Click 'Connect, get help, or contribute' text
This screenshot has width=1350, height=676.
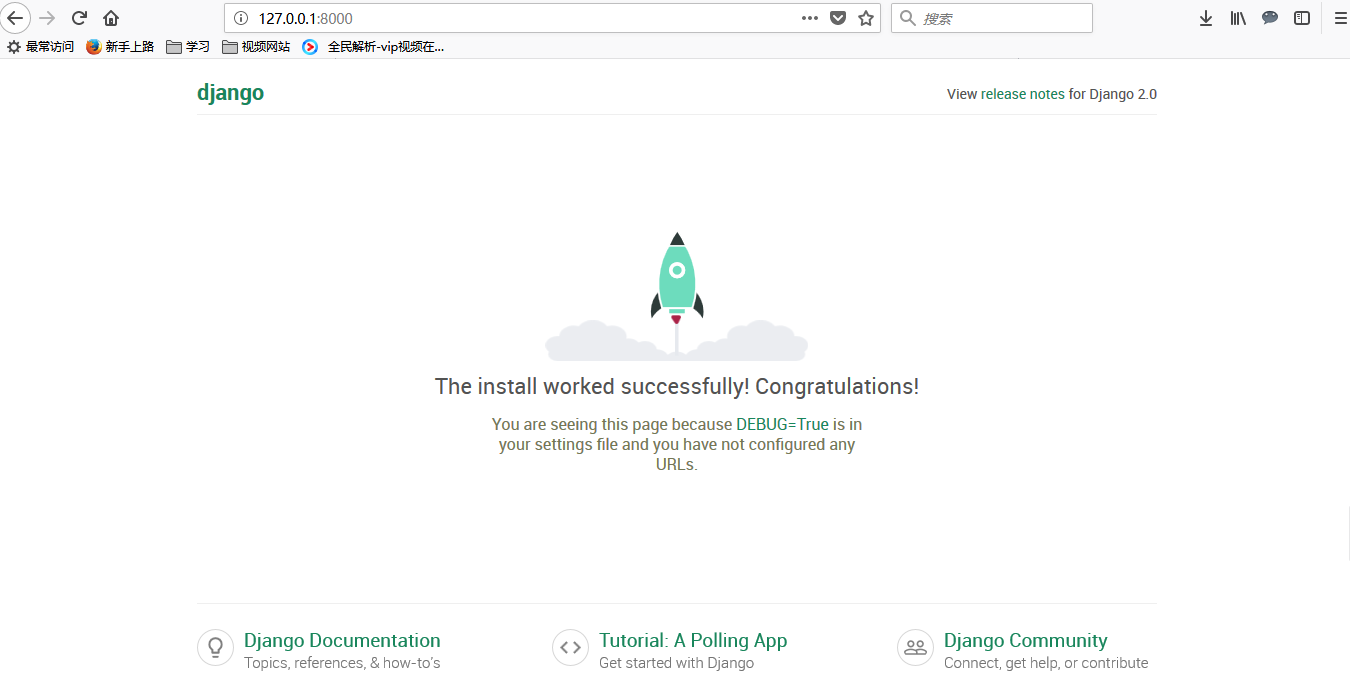[x=1046, y=663]
